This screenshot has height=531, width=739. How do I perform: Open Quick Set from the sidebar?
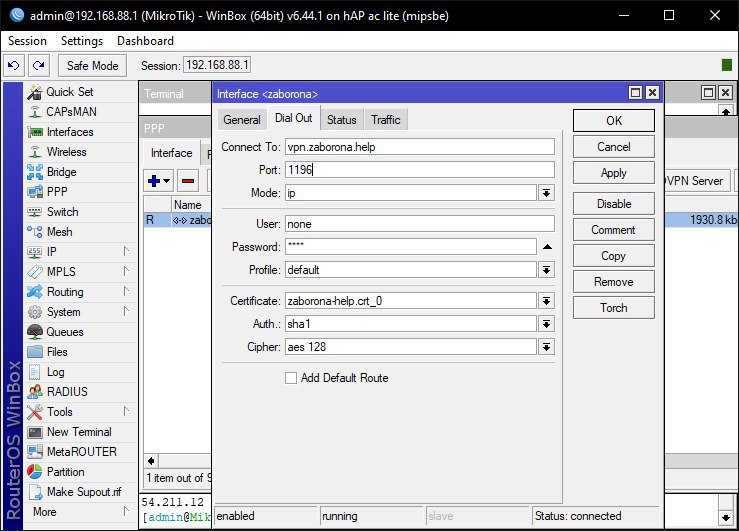point(81,92)
